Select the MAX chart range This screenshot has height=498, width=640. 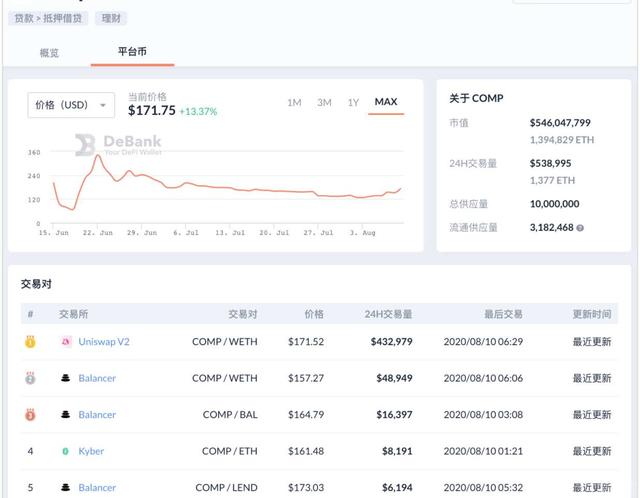pyautogui.click(x=386, y=102)
